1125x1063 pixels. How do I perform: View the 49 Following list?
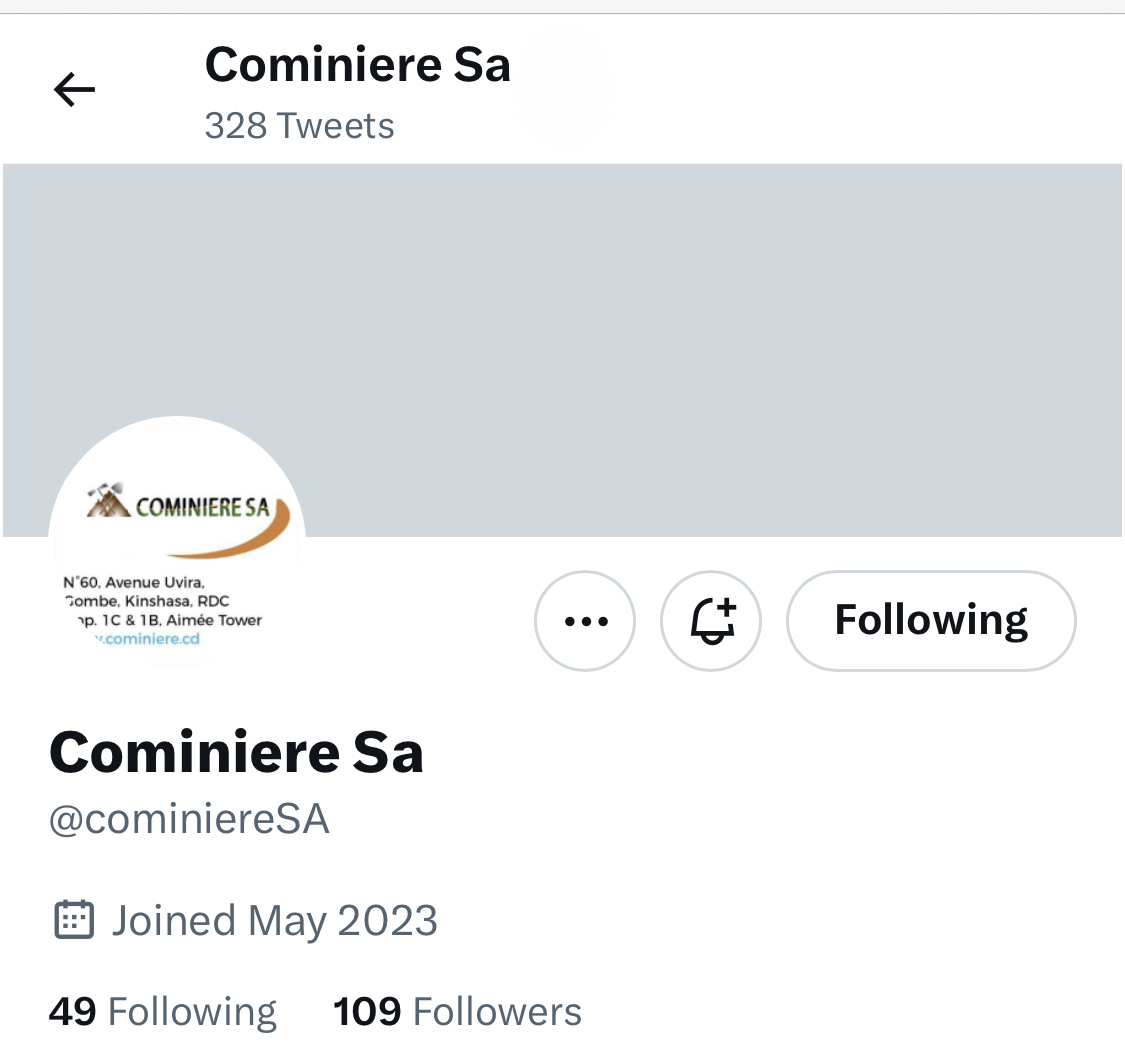[163, 1012]
